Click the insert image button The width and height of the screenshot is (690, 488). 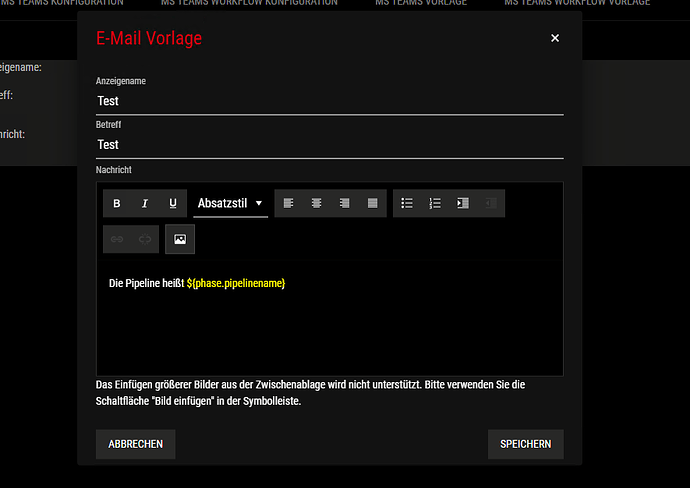180,239
